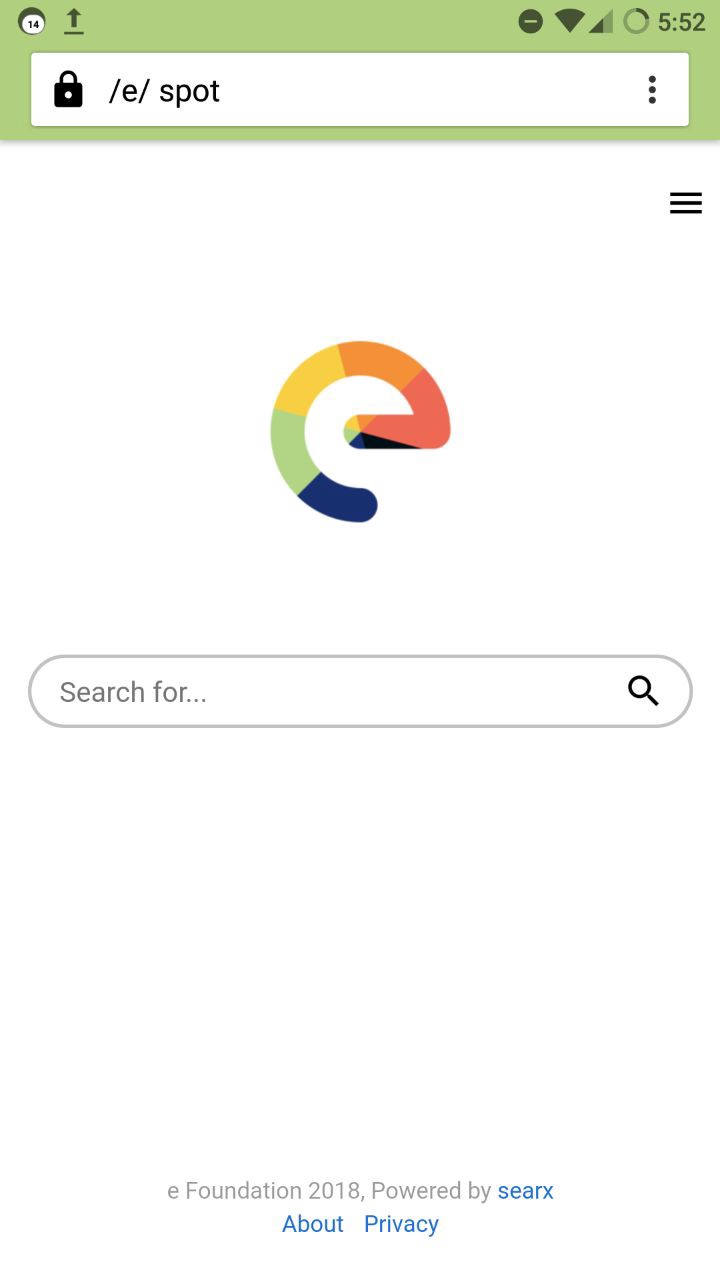Viewport: 720px width, 1280px height.
Task: Tap the circular battery indicator icon
Action: (636, 21)
